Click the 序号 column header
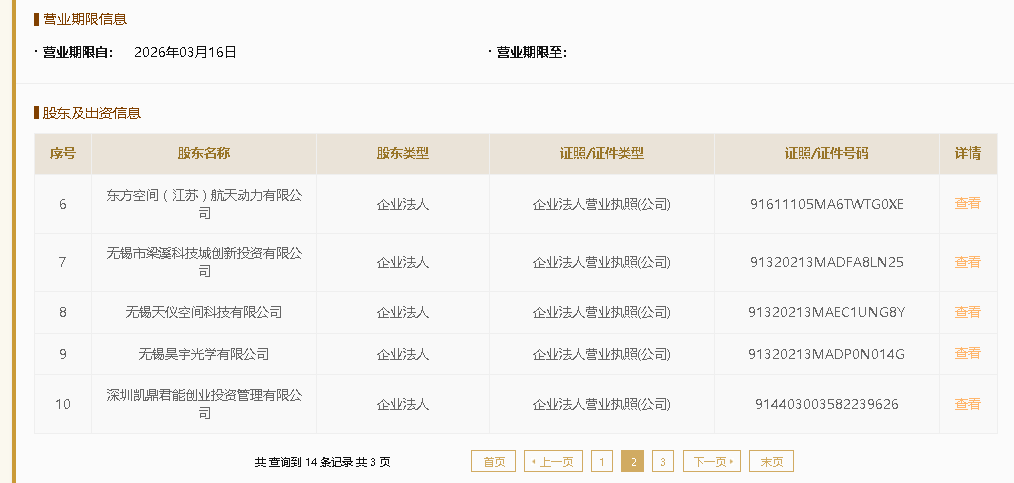This screenshot has height=483, width=1014. (x=63, y=154)
